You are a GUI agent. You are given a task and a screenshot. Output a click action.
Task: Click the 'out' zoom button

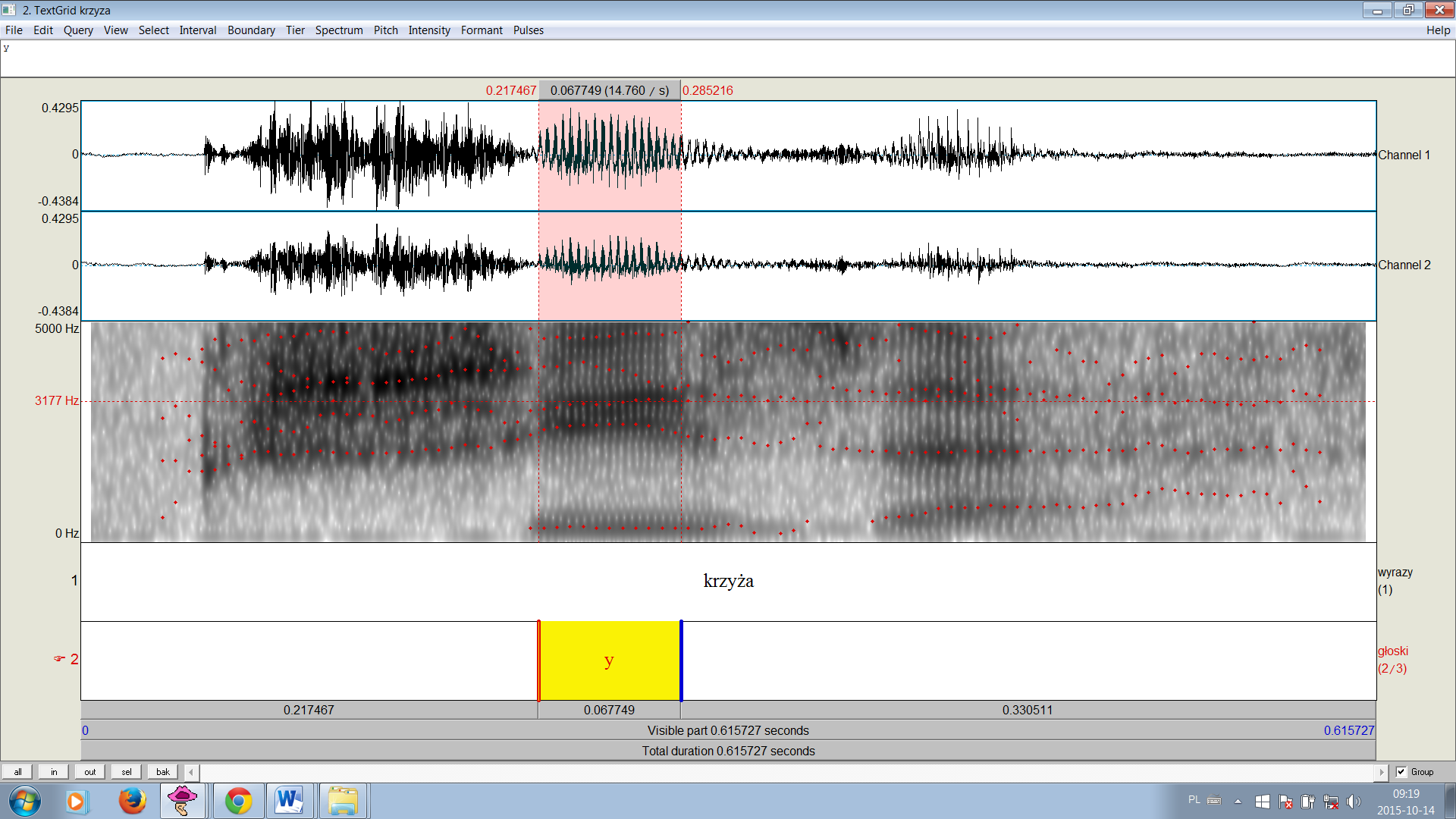(x=90, y=772)
